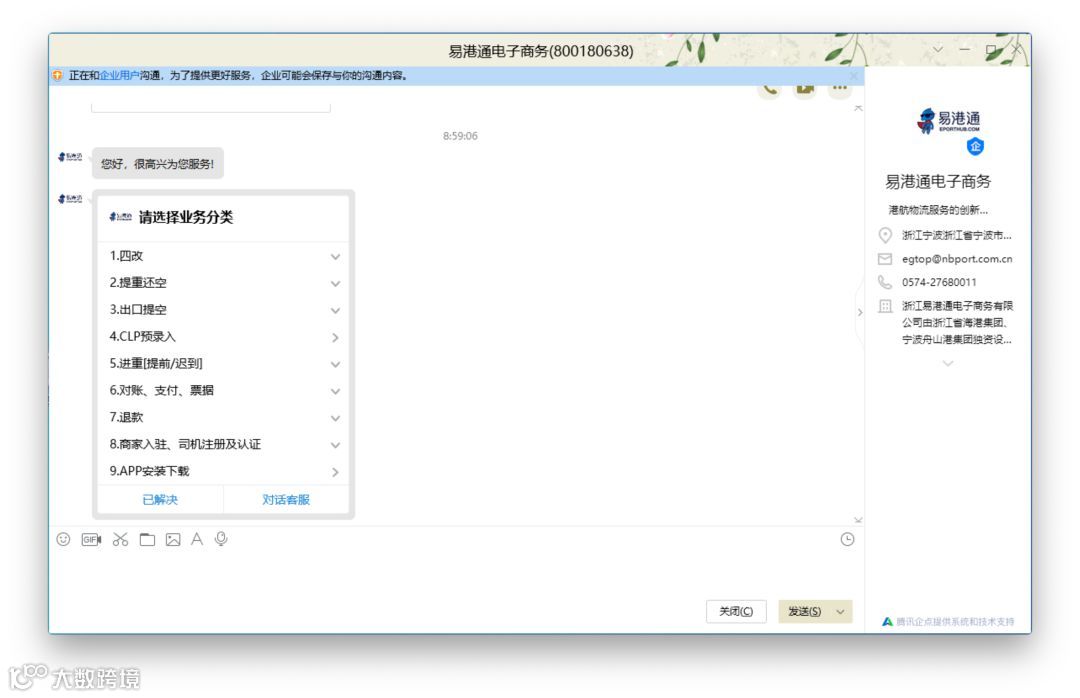Viewport: 1080px width, 698px height.
Task: Click the 请选择业务分类 card heading
Action: click(186, 217)
